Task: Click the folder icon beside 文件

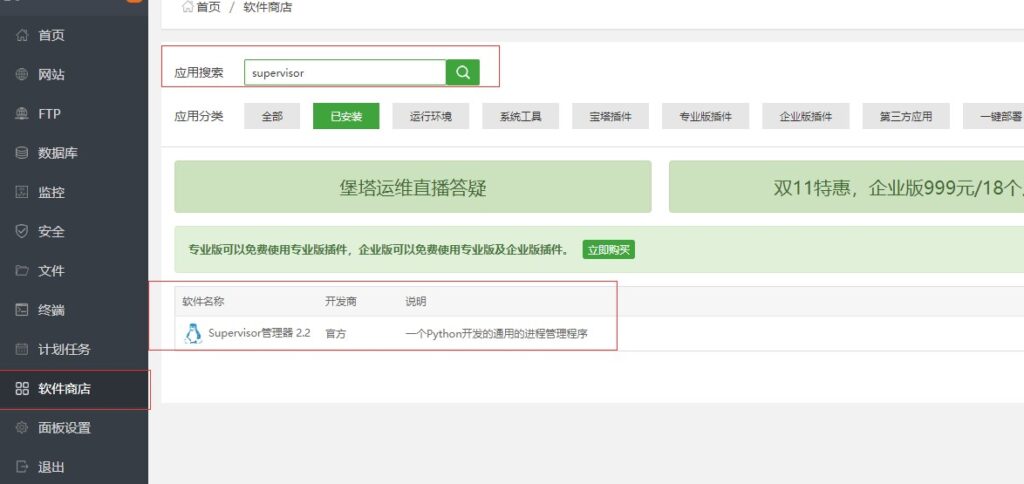Action: (22, 270)
